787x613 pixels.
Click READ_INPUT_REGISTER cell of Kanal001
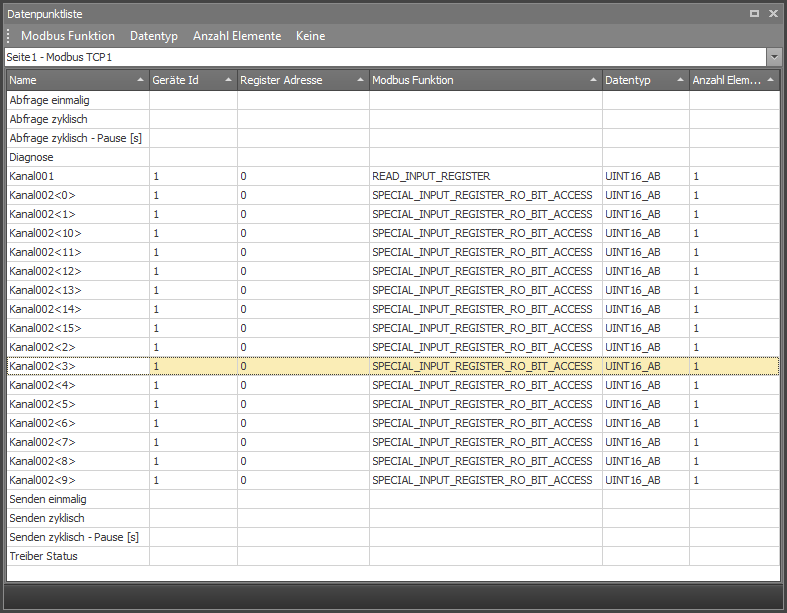coord(485,176)
